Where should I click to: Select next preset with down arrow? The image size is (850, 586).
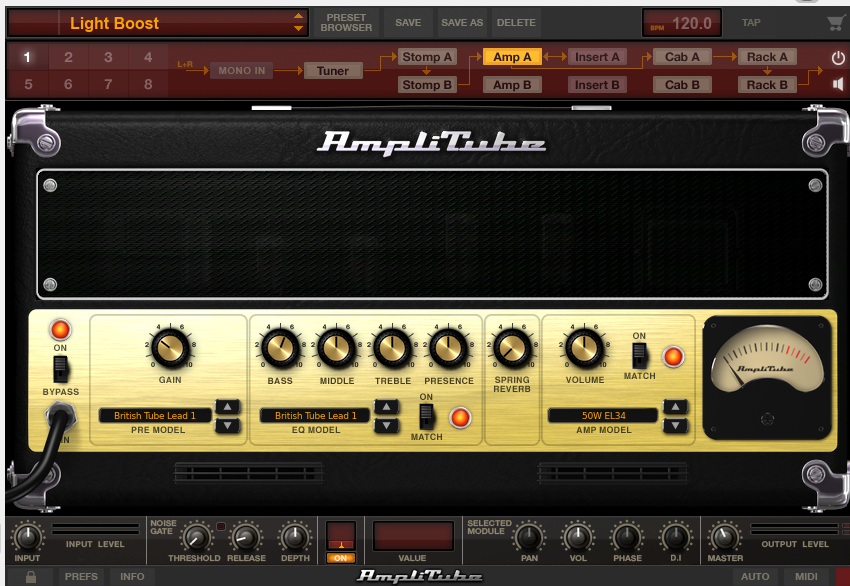point(298,29)
